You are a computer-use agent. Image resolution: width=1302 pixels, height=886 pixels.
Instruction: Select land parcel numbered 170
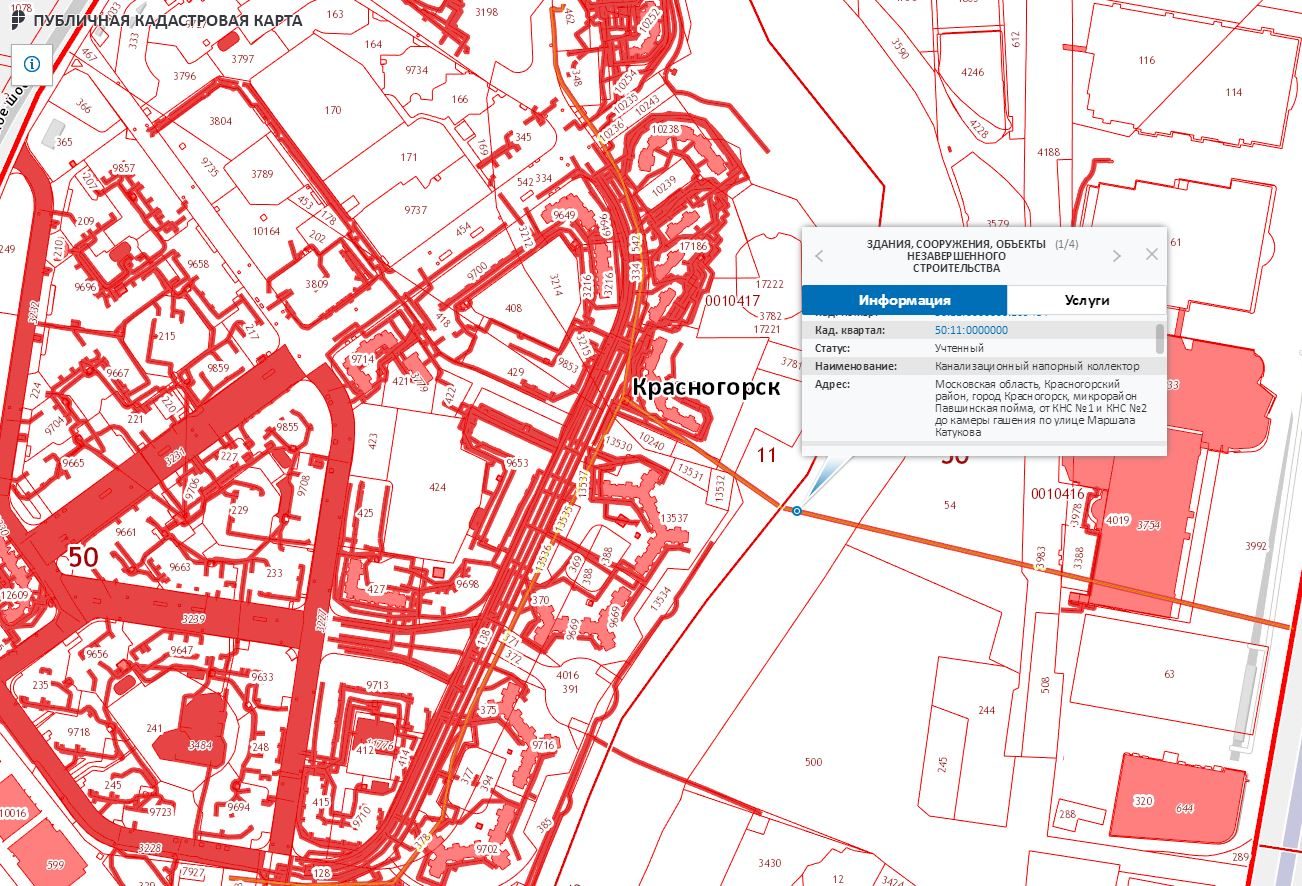click(x=333, y=110)
